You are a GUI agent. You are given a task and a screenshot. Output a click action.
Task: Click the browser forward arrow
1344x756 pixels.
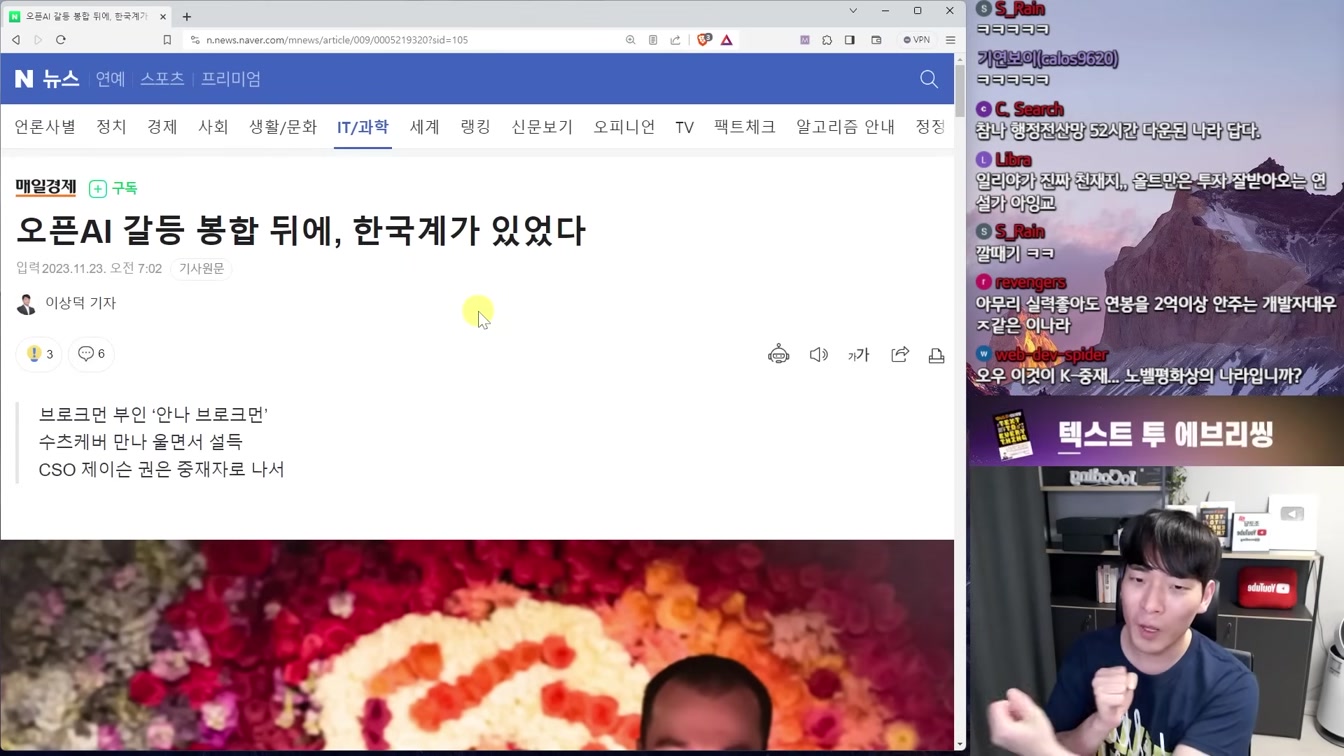click(38, 40)
